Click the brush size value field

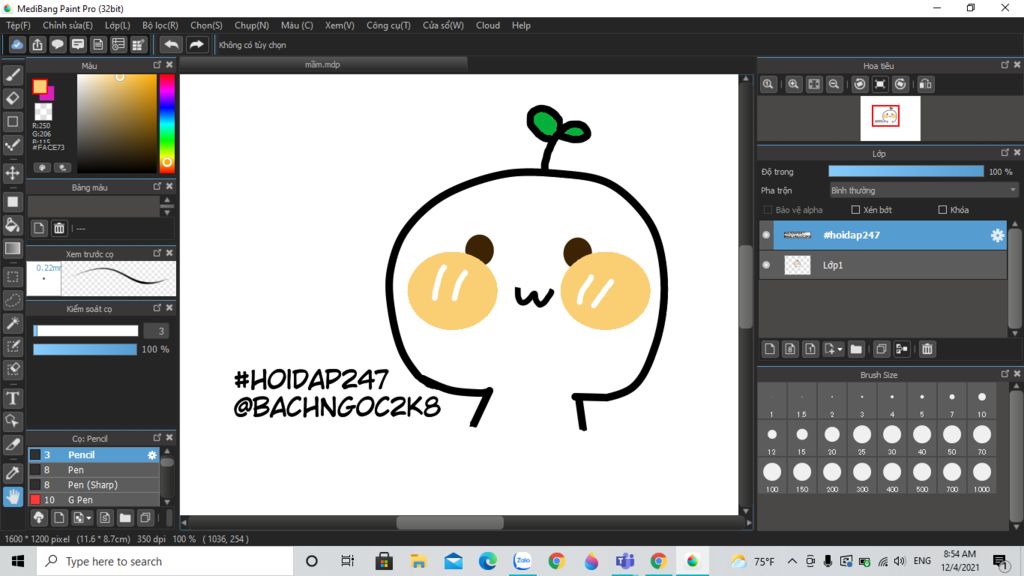(156, 331)
